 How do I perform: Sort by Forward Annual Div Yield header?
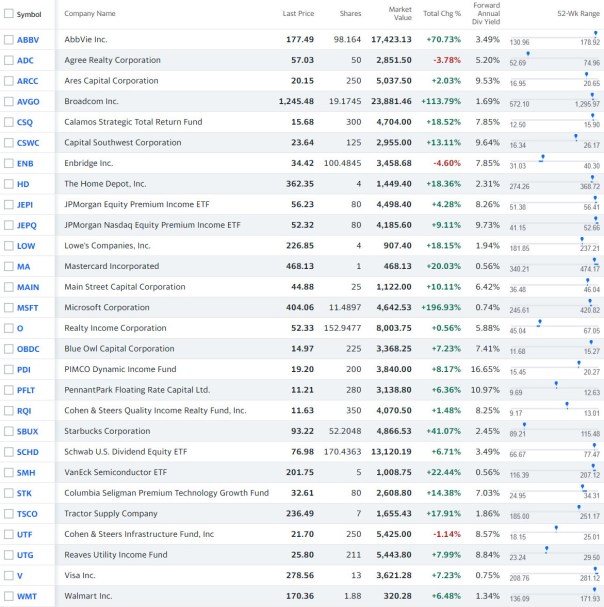point(486,14)
